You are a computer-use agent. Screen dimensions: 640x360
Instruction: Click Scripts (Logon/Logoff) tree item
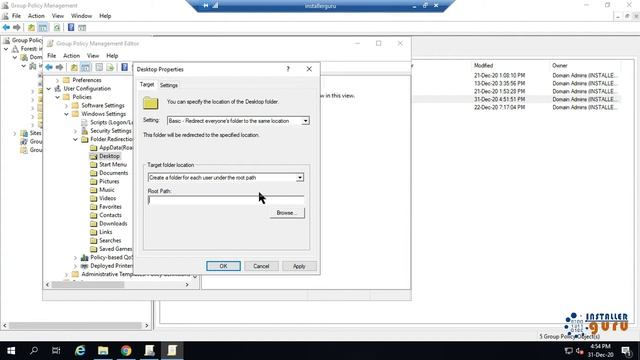coord(111,122)
